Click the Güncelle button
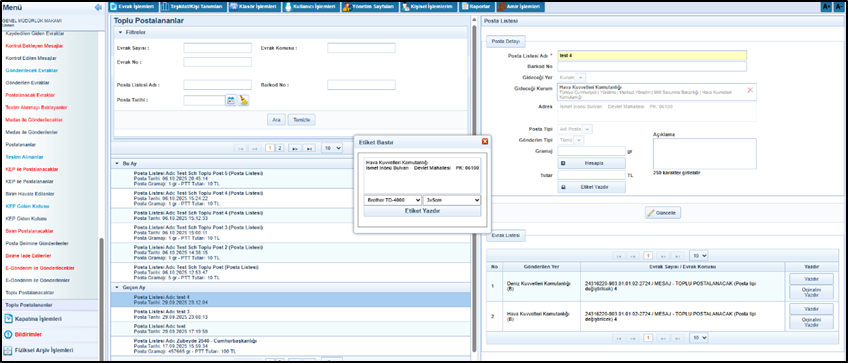This screenshot has width=848, height=363. (663, 213)
